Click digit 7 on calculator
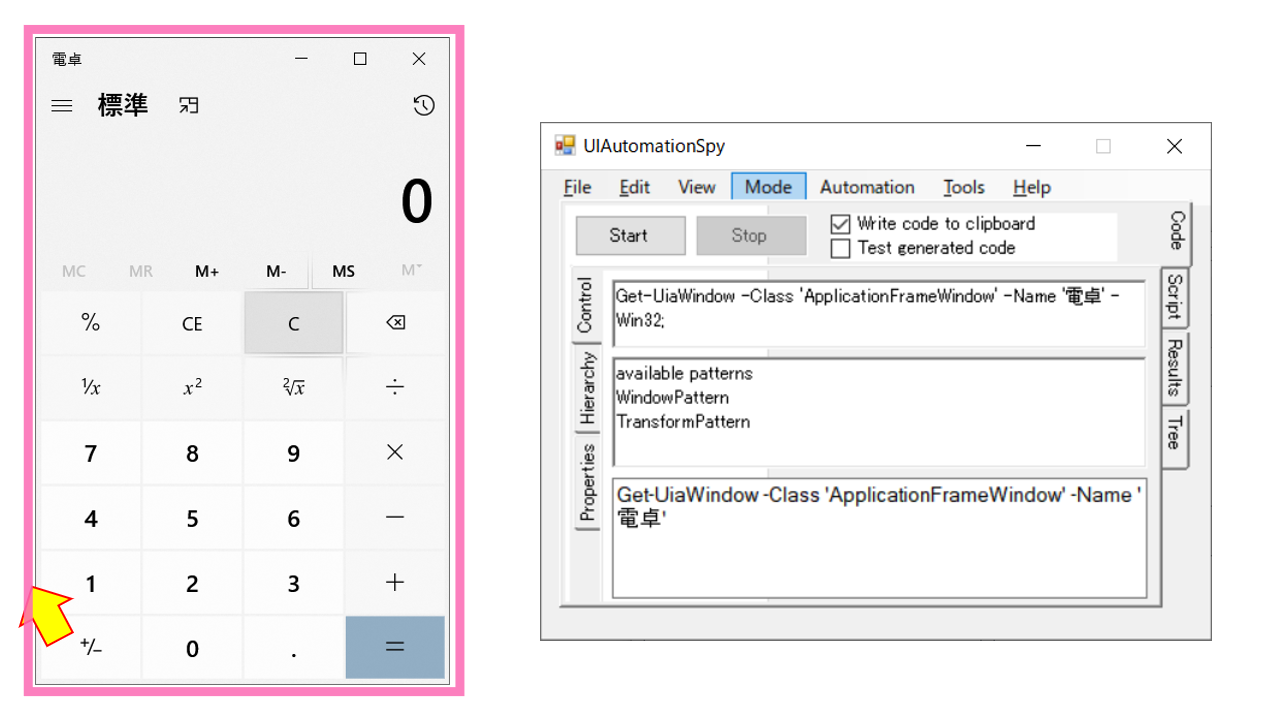Viewport: 1263px width, 725px height. point(91,453)
